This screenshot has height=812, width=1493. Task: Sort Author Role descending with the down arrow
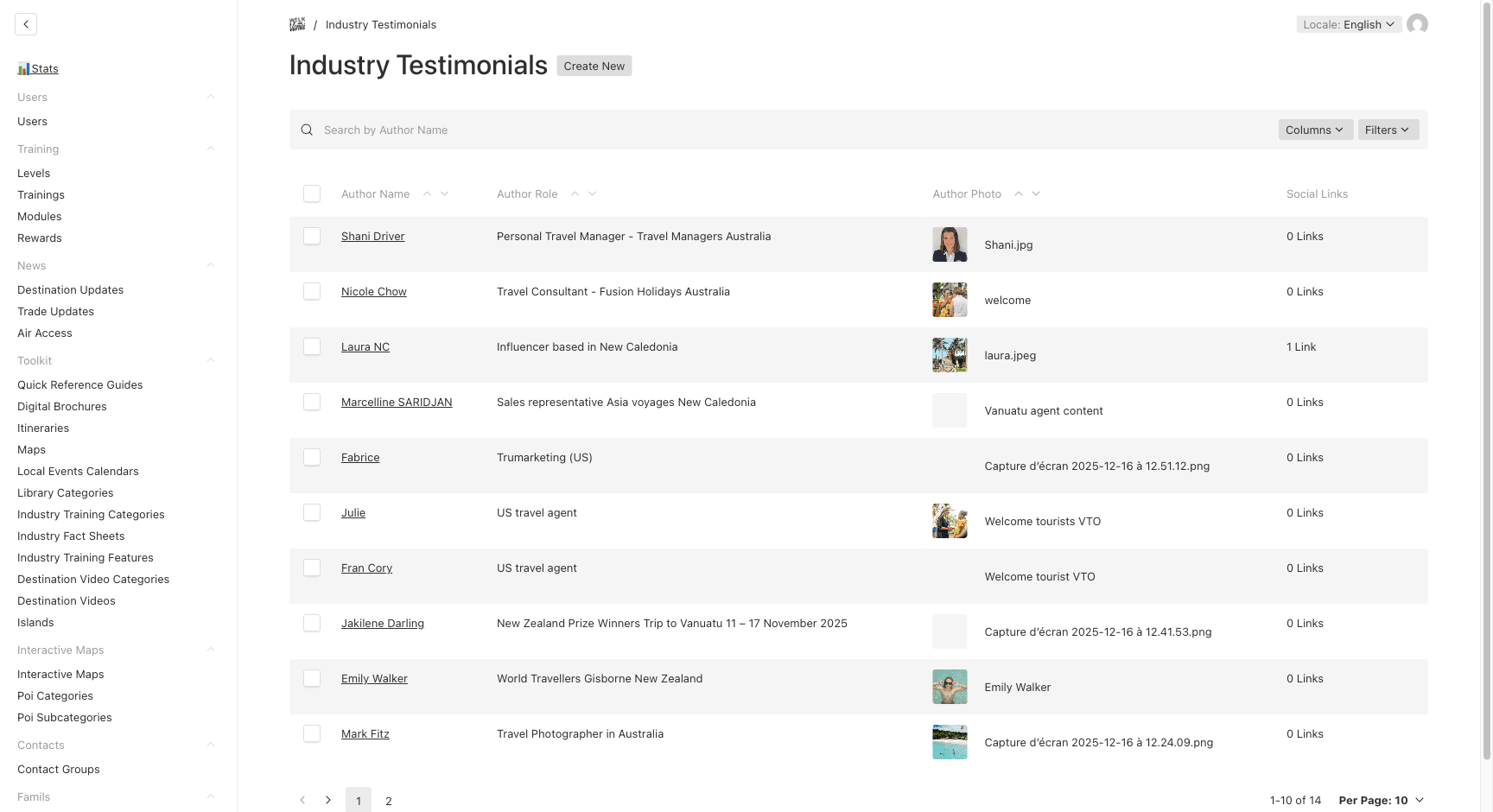point(593,193)
